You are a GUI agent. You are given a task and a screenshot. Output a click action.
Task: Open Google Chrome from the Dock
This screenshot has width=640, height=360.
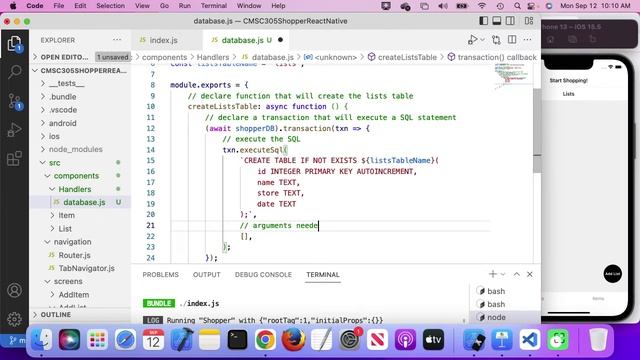click(x=265, y=340)
